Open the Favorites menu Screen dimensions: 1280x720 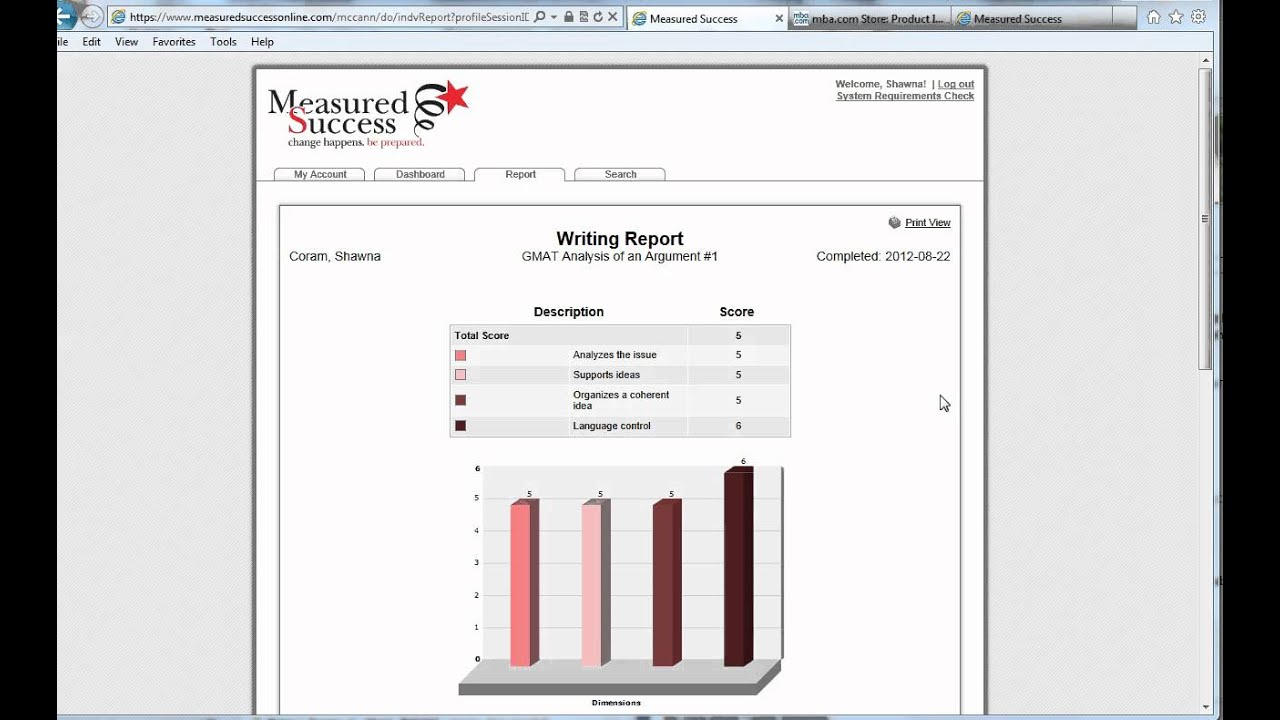click(174, 42)
